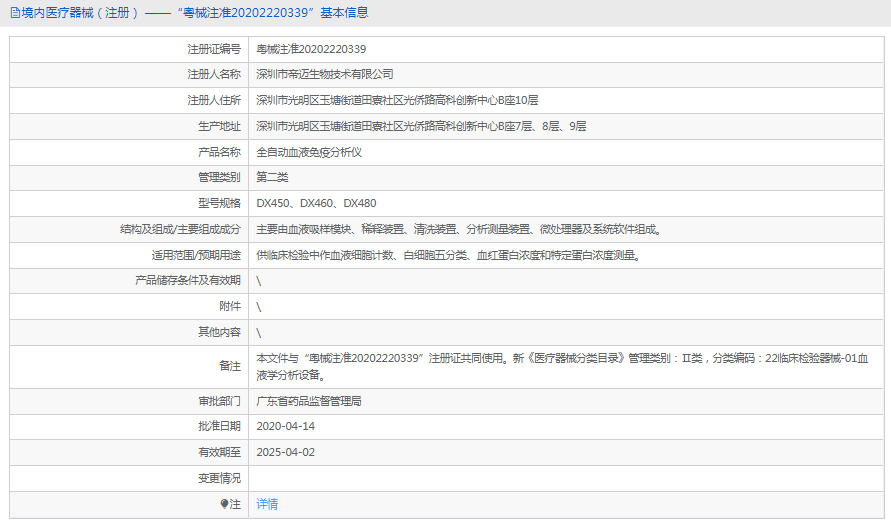The width and height of the screenshot is (891, 528).
Task: Click registrant address ending with B座10层
Action: click(x=397, y=101)
